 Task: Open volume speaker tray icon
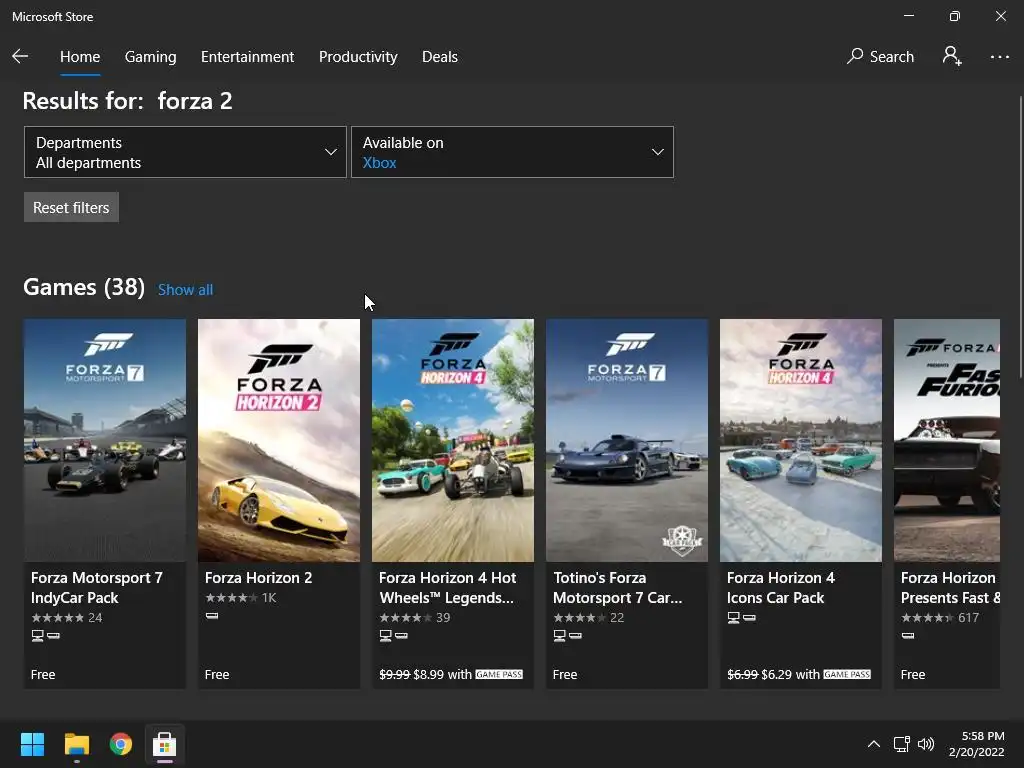point(925,744)
